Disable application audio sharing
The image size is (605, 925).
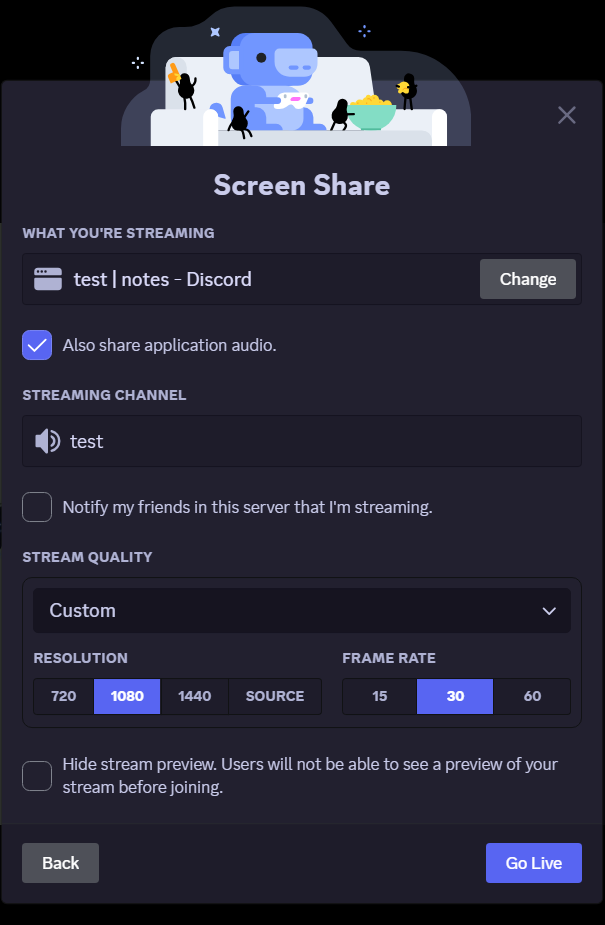point(37,344)
